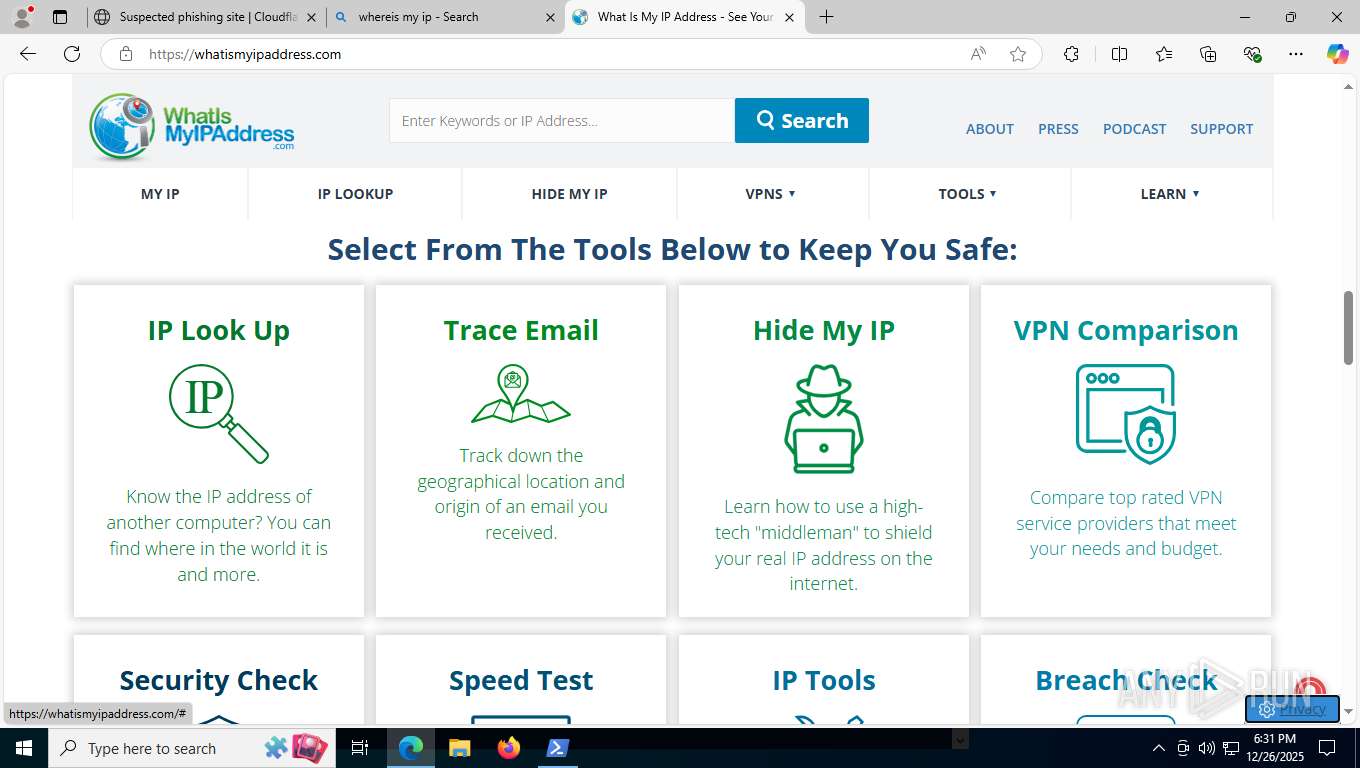Open Breach Check tool heading
Image resolution: width=1360 pixels, height=768 pixels.
tap(1126, 680)
